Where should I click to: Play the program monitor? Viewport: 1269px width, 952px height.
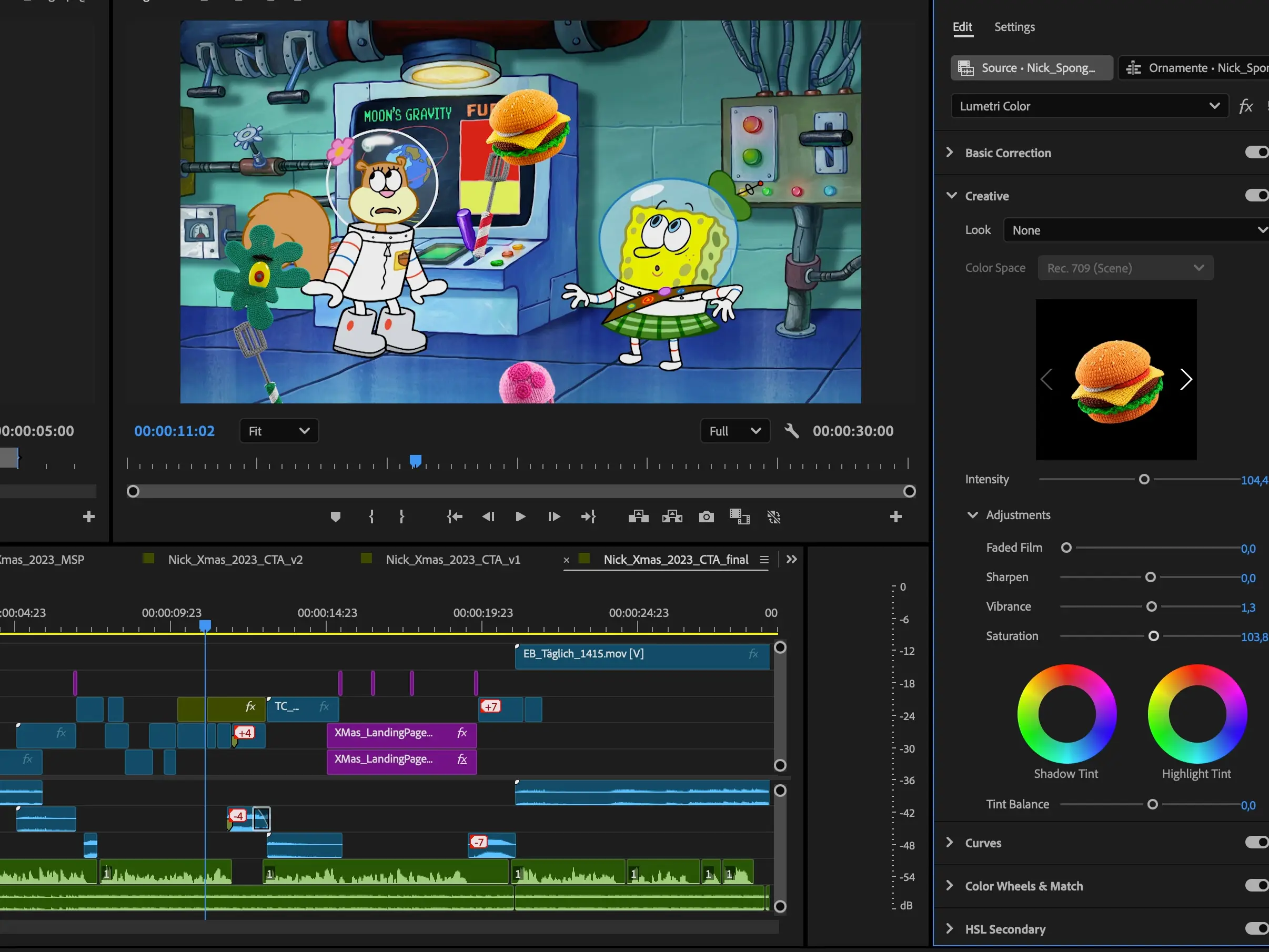[520, 516]
